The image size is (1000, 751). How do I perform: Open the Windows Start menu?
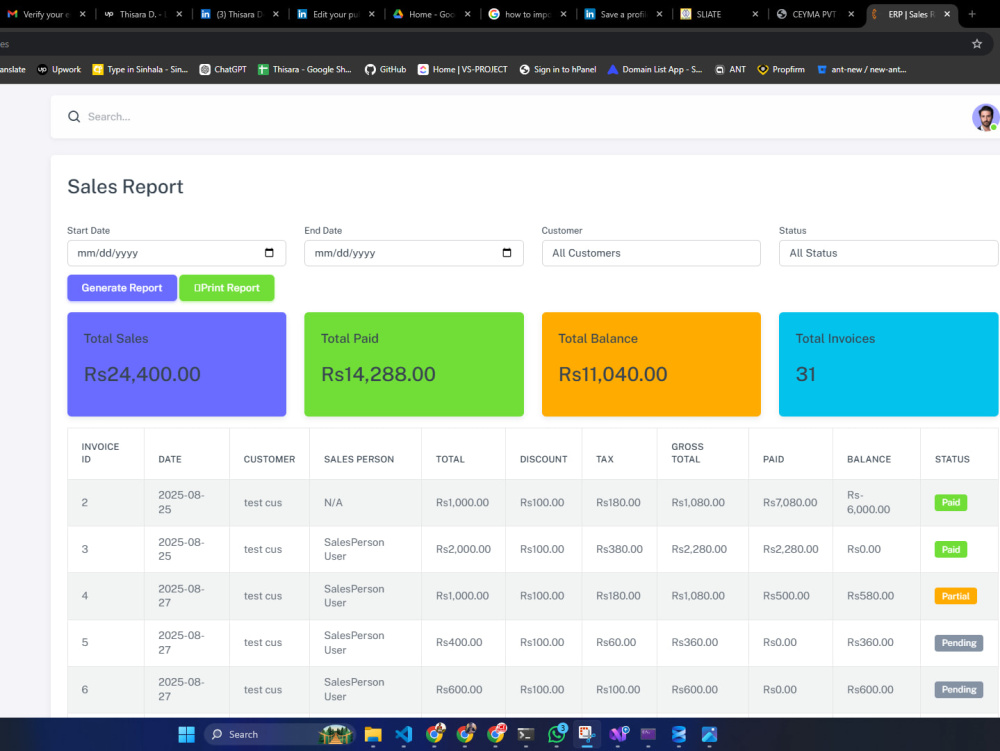(186, 734)
